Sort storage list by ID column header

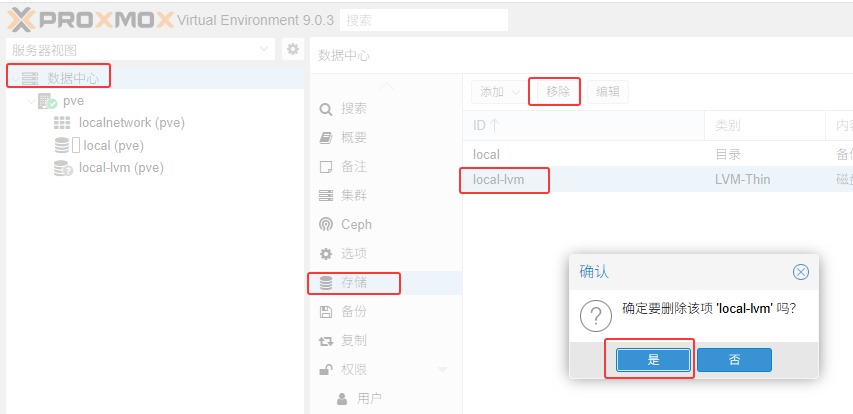(x=486, y=125)
